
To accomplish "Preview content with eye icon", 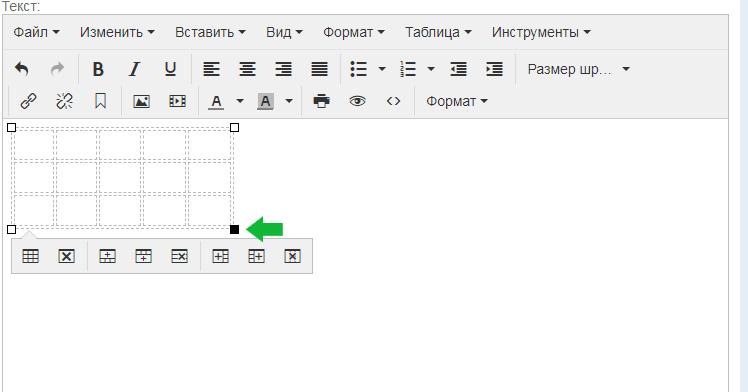I will (357, 101).
